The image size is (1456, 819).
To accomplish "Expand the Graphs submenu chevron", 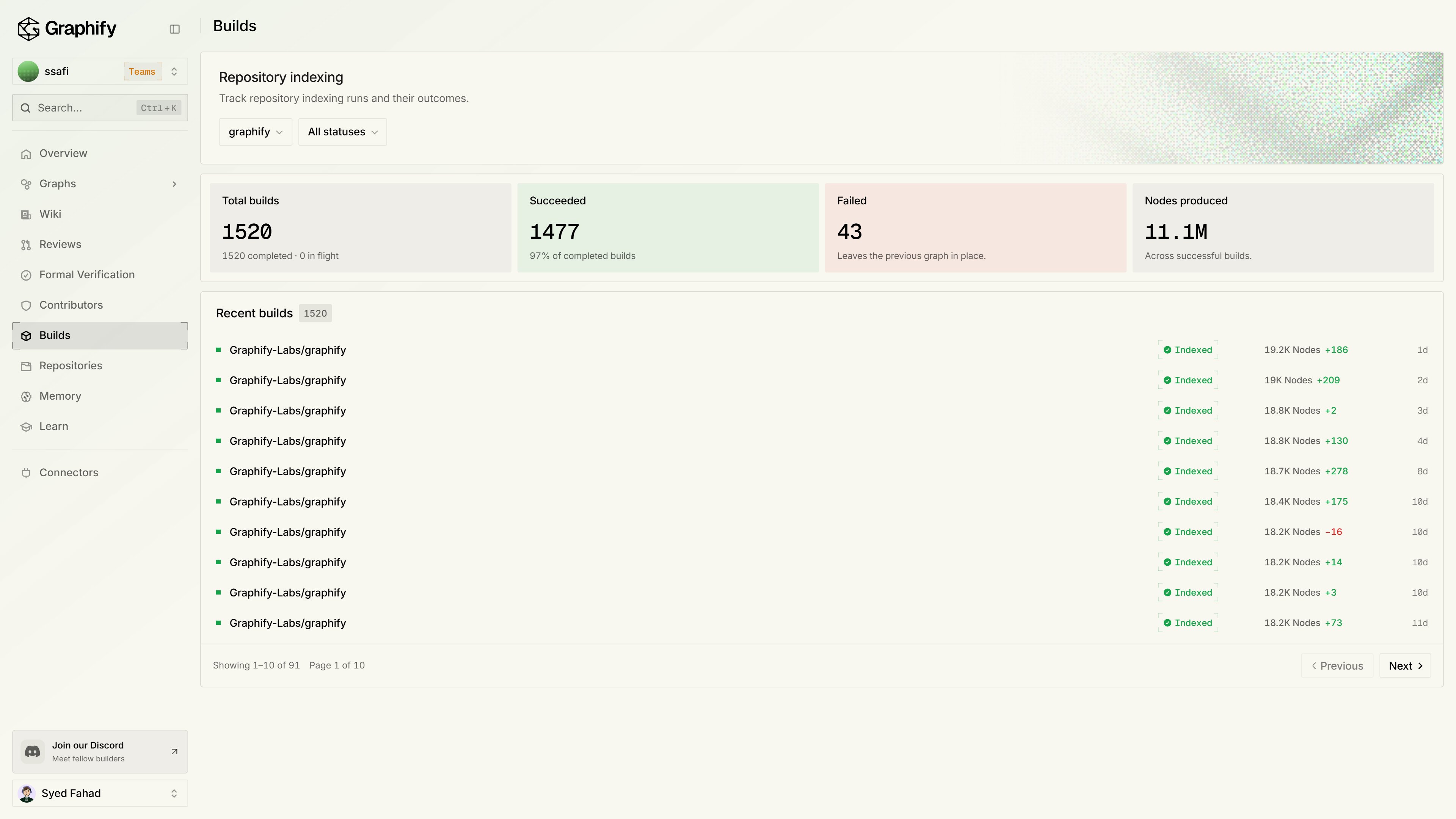I will [174, 184].
